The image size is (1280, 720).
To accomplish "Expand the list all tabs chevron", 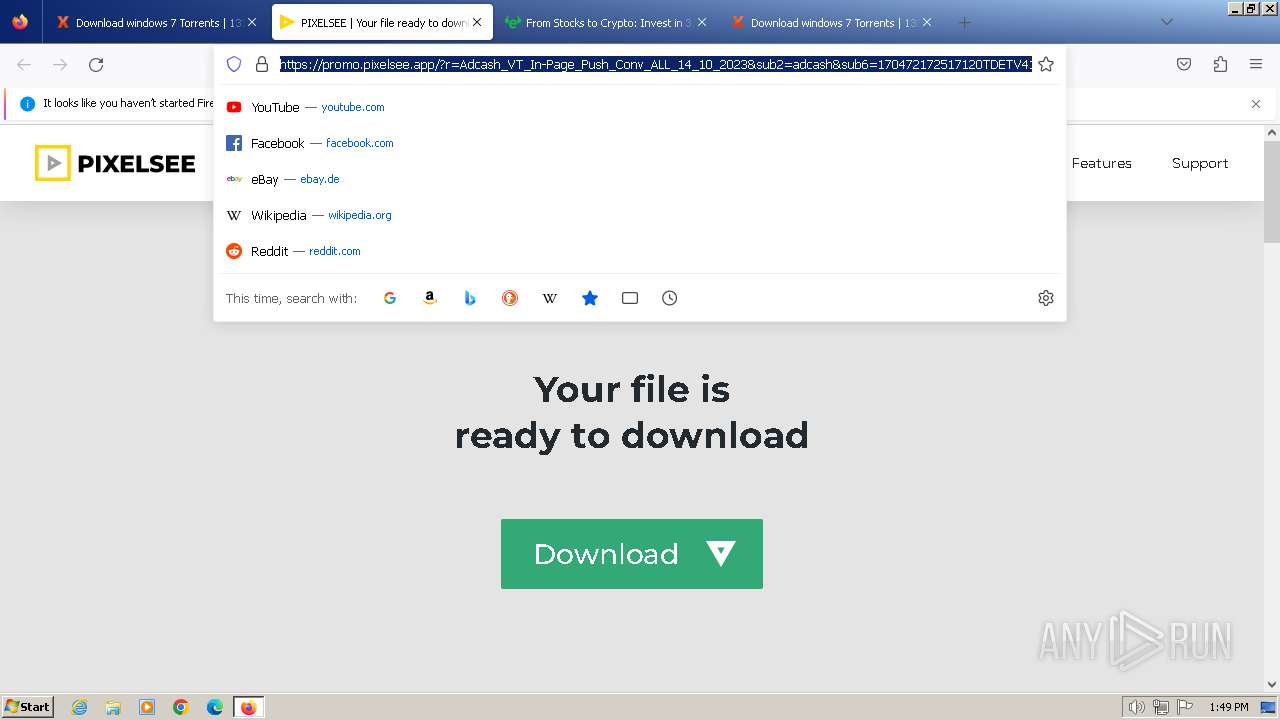I will tap(1166, 22).
